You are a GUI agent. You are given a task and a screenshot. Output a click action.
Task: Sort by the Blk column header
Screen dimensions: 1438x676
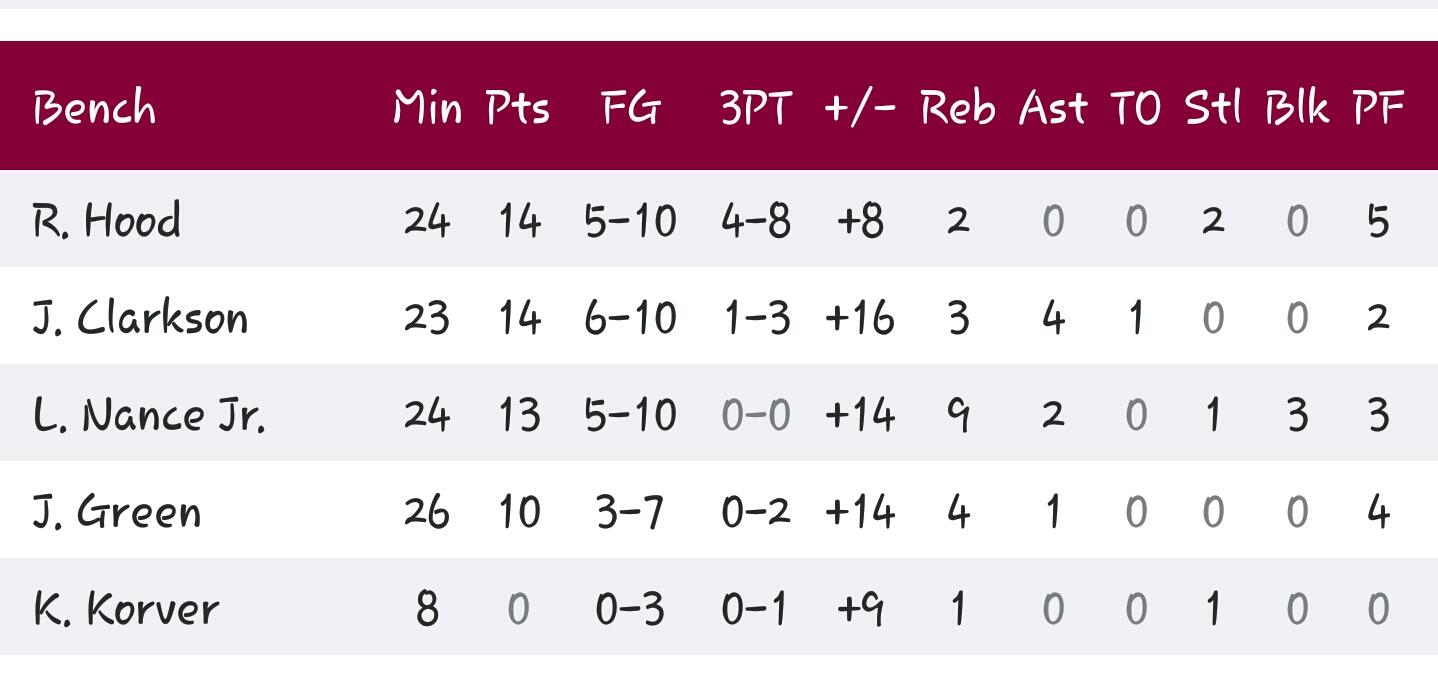point(1296,107)
